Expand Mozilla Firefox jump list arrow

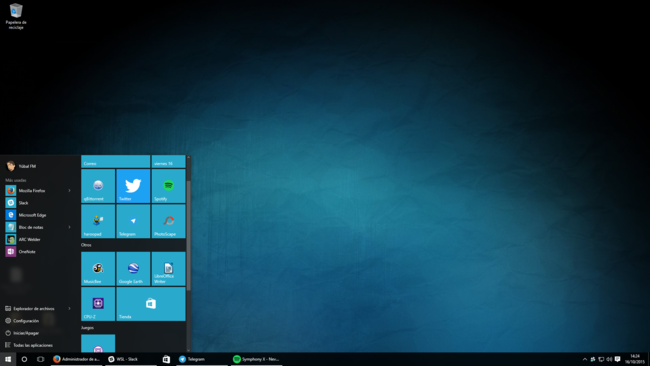pyautogui.click(x=70, y=191)
